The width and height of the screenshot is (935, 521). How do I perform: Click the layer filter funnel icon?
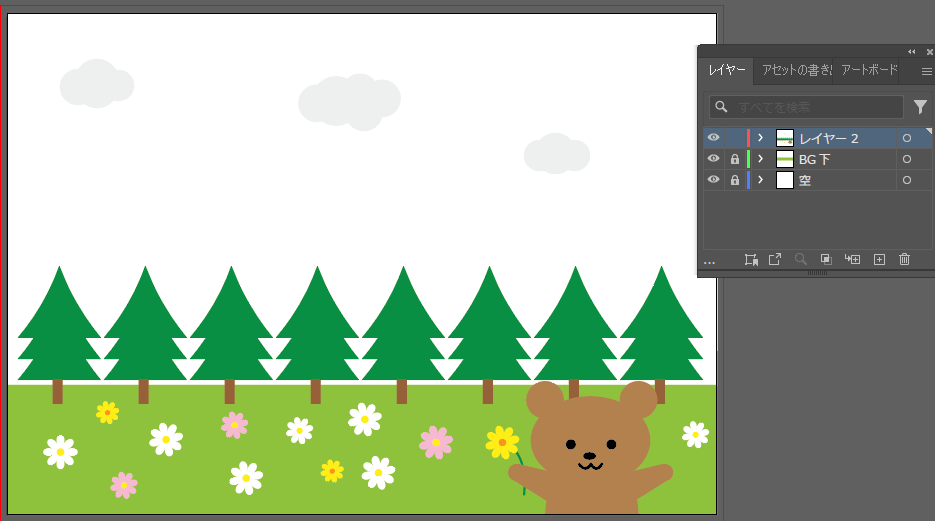click(920, 107)
